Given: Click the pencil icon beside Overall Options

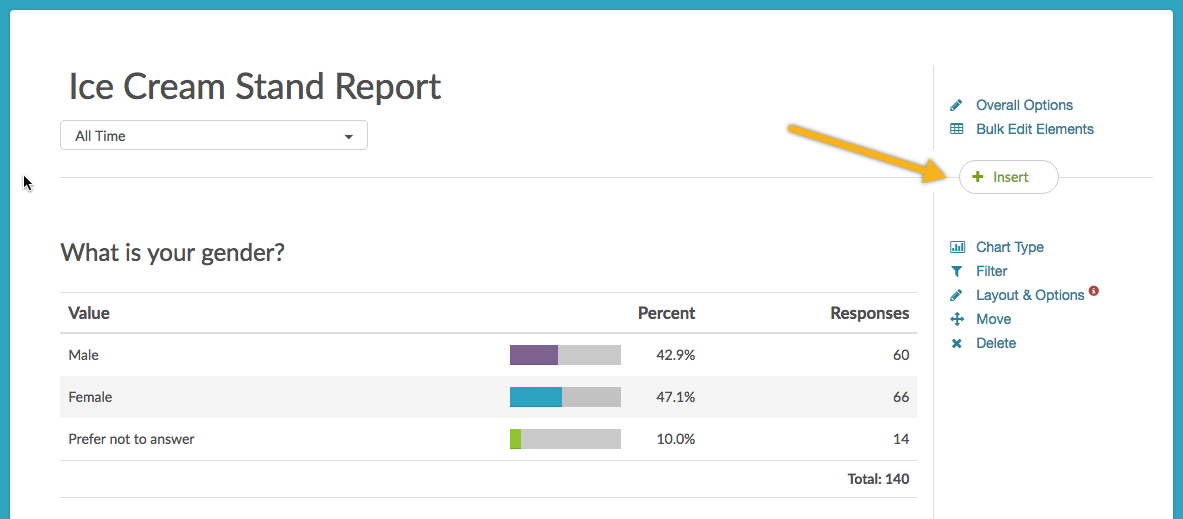Looking at the screenshot, I should 956,105.
